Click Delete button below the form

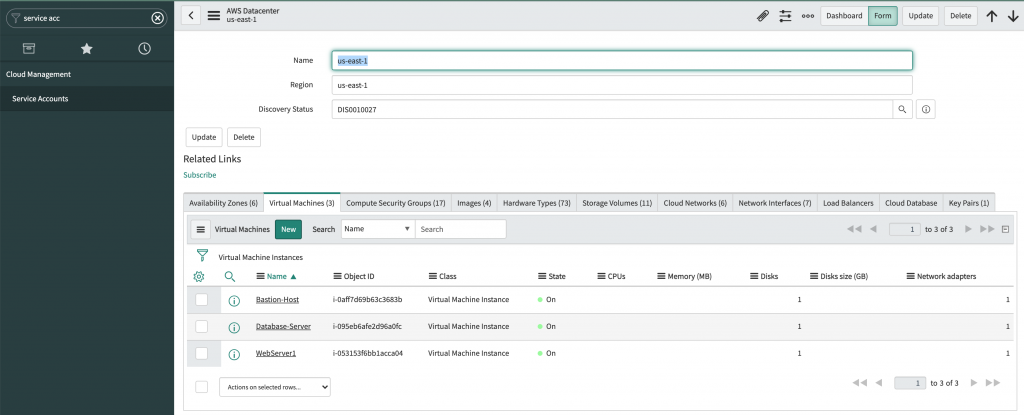pos(244,137)
